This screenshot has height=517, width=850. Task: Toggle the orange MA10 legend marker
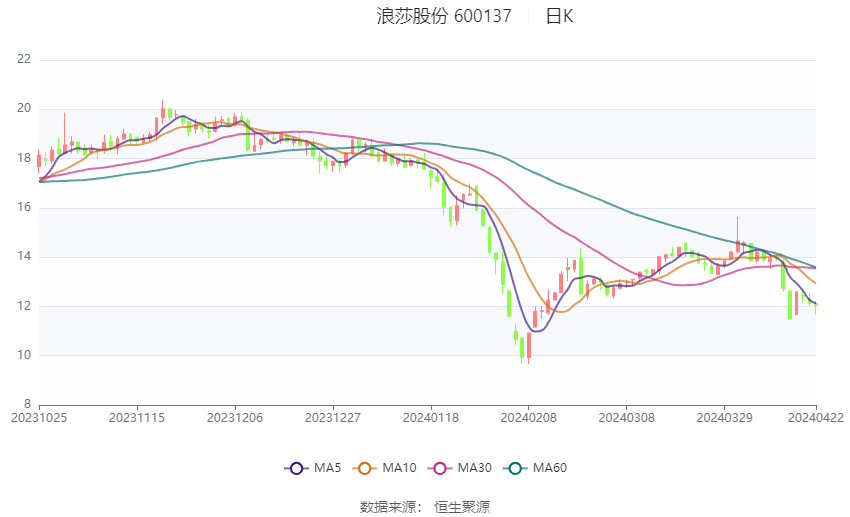(x=365, y=468)
